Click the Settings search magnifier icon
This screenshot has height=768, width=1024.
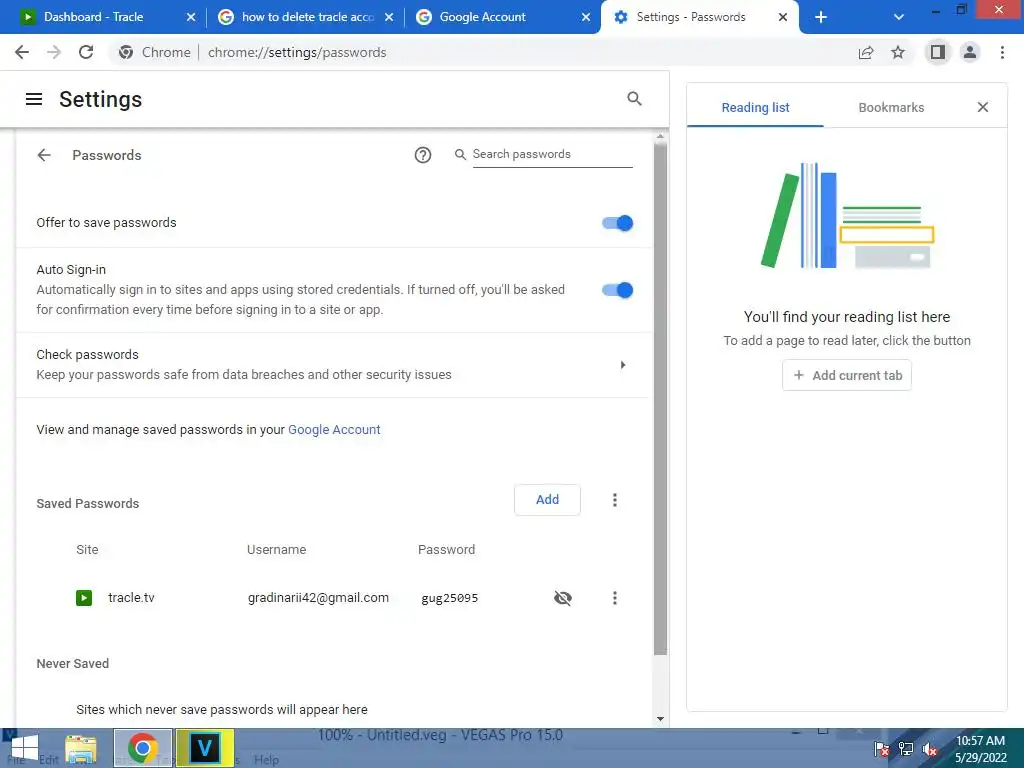pyautogui.click(x=634, y=99)
